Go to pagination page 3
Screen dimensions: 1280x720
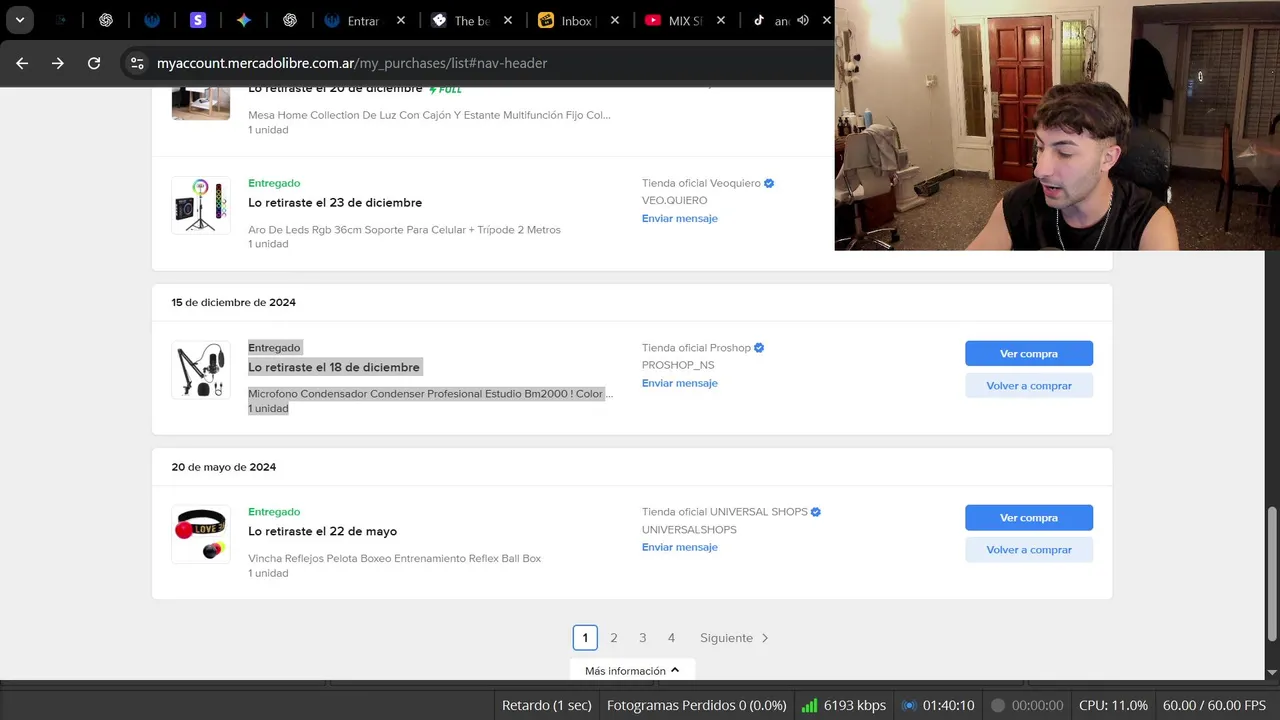pyautogui.click(x=642, y=638)
